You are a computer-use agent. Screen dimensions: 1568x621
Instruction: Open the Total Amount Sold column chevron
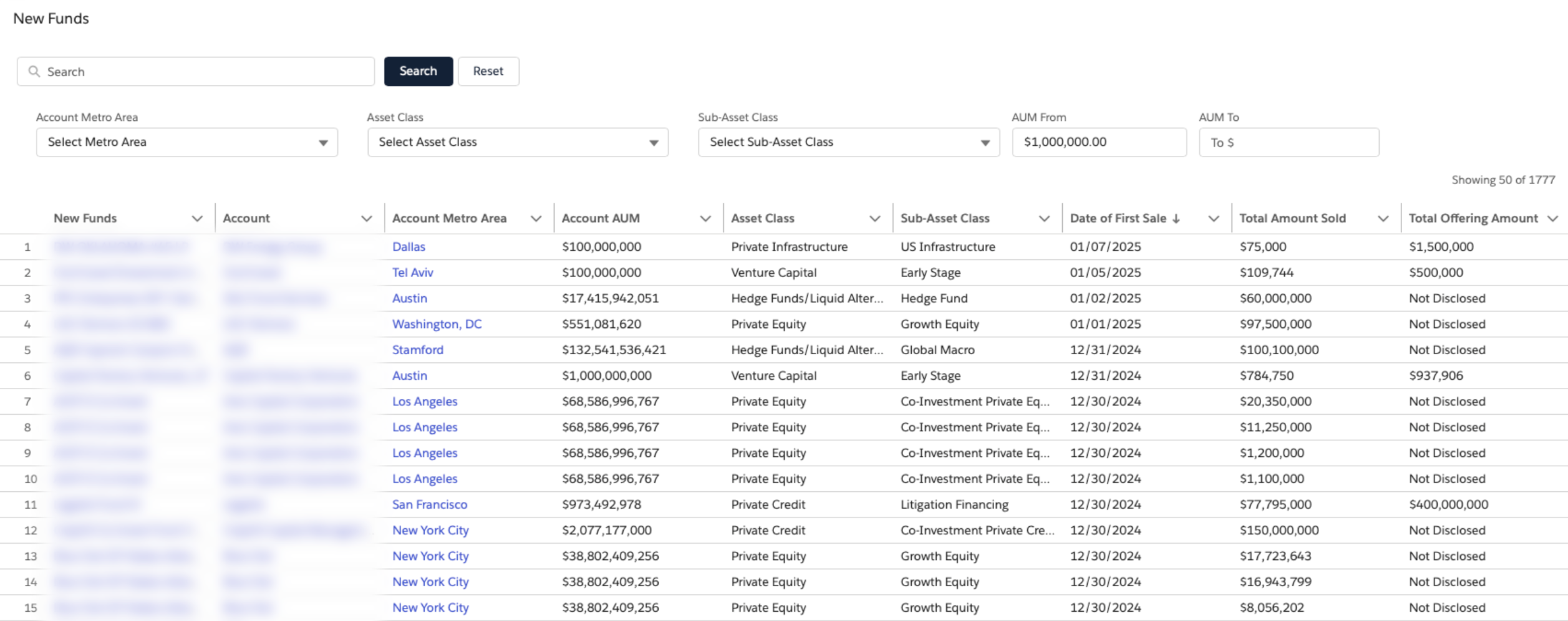[1383, 219]
